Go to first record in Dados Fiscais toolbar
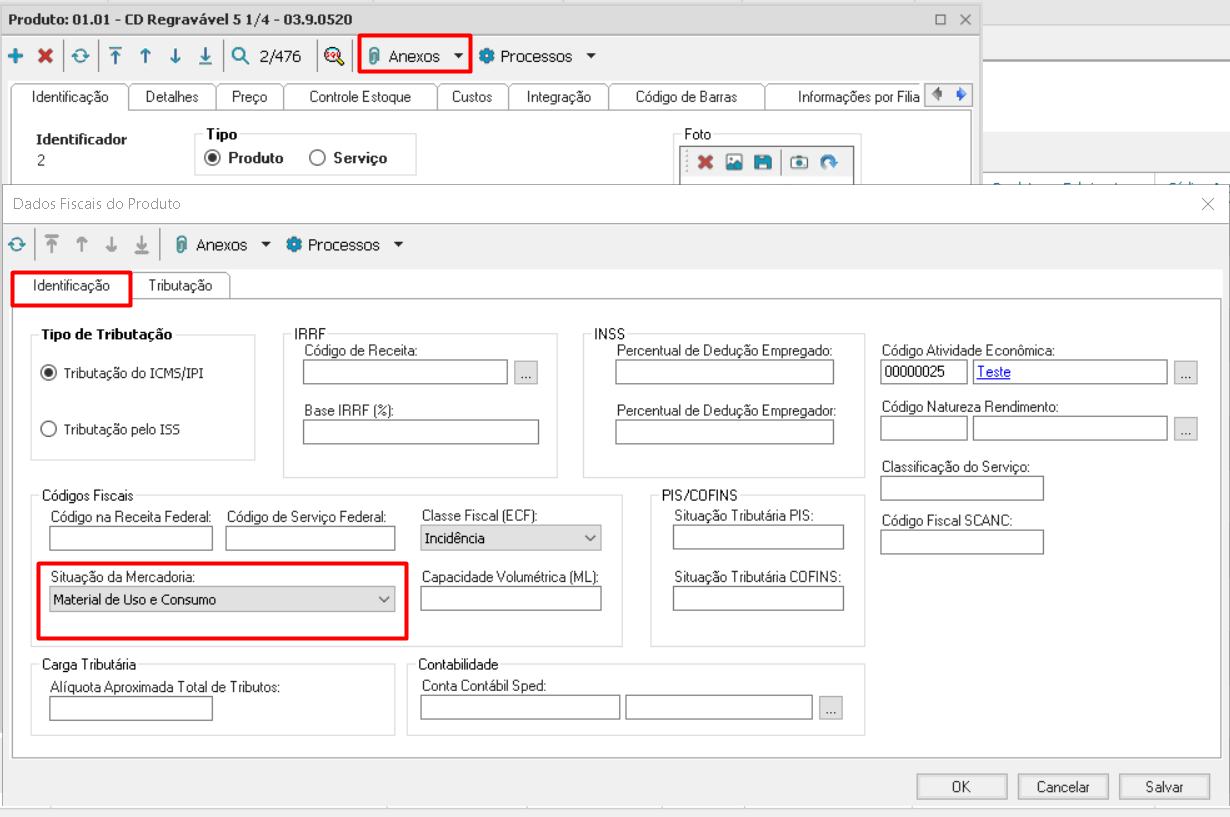Screen dimensions: 1230x817 [x=52, y=244]
